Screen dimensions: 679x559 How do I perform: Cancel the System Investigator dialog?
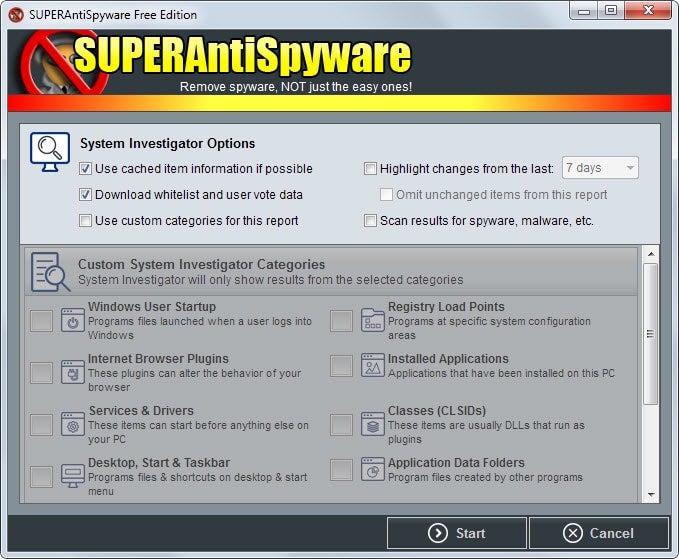tap(599, 533)
